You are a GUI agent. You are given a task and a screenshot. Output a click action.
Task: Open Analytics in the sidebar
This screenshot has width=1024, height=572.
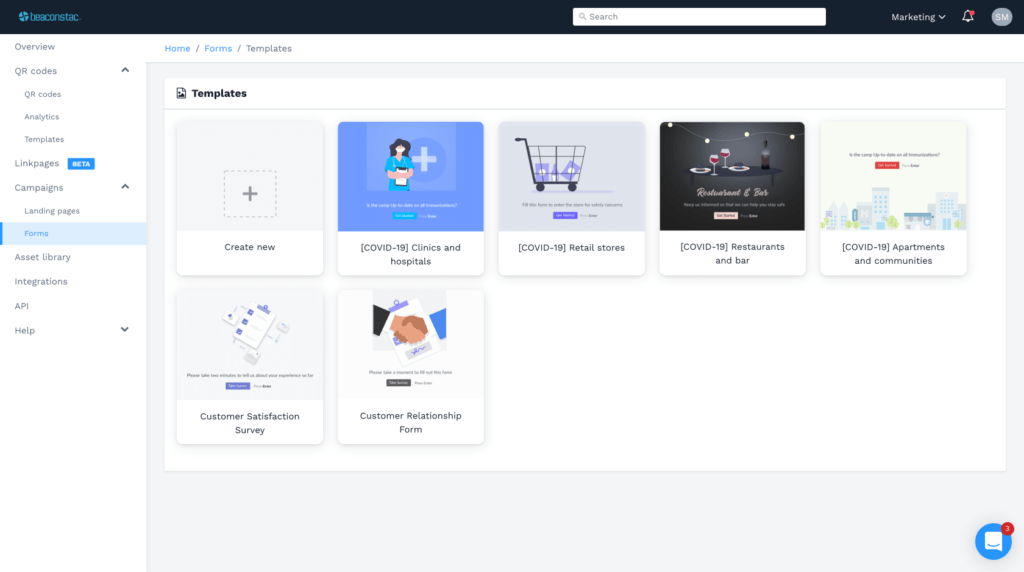click(42, 117)
